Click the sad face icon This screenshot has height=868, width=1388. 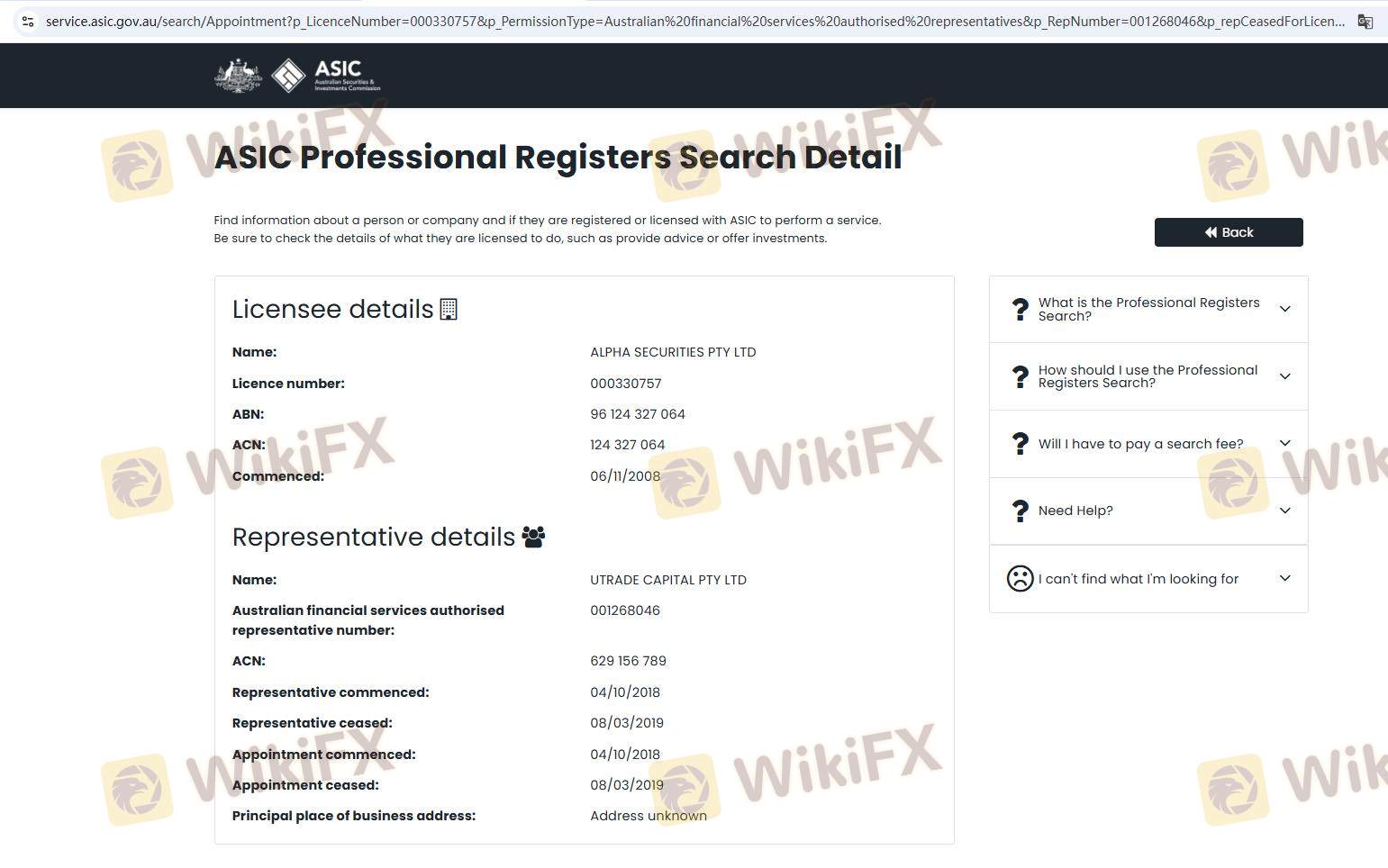click(1020, 578)
